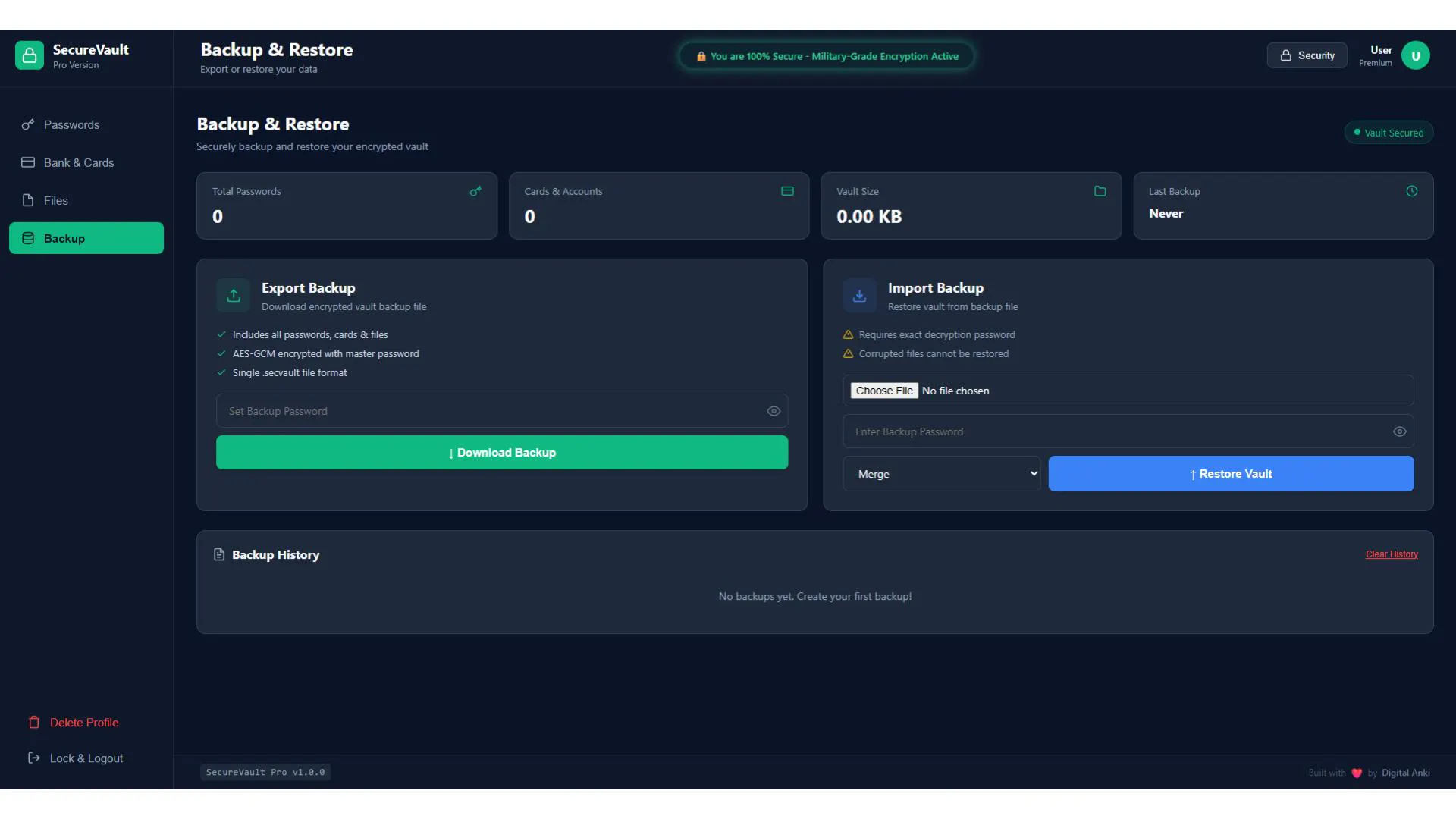
Task: Open the Security button in header
Action: tap(1307, 55)
